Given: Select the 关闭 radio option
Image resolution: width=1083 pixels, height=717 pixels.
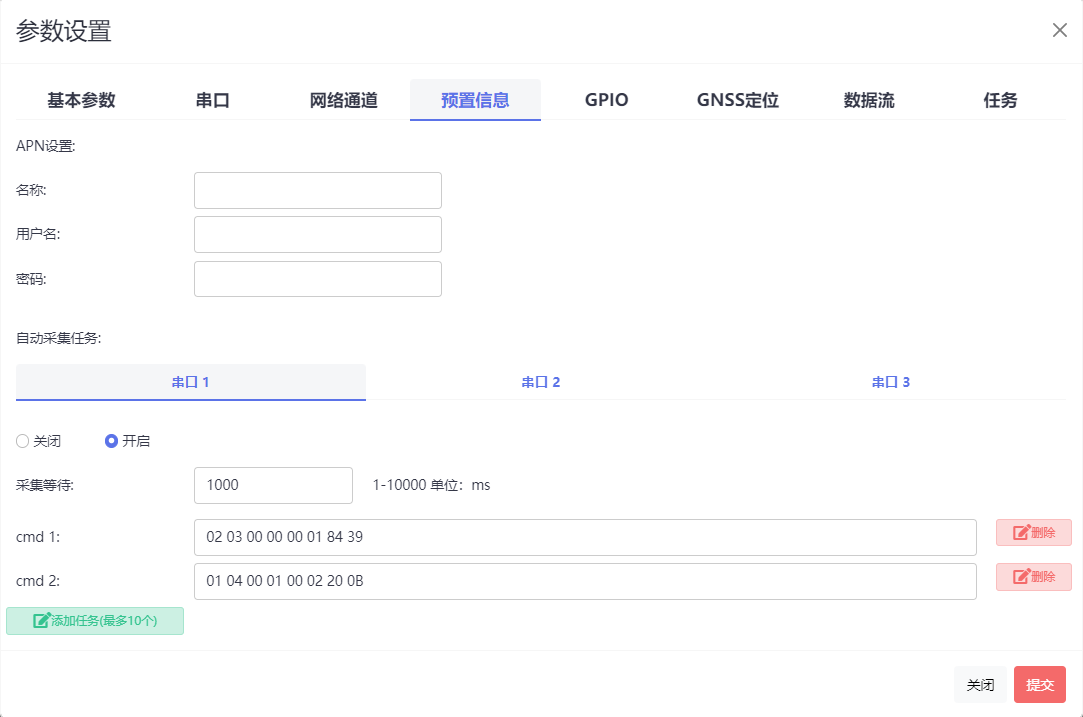Looking at the screenshot, I should pyautogui.click(x=21, y=440).
